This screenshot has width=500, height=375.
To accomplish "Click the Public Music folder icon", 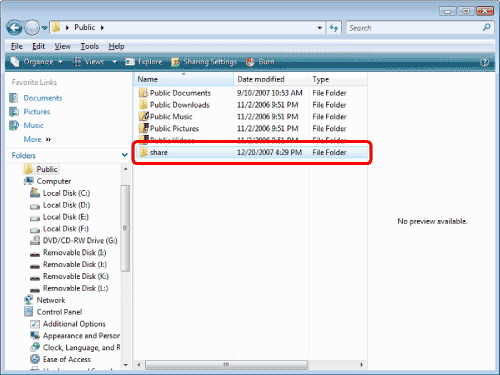I will pyautogui.click(x=143, y=116).
